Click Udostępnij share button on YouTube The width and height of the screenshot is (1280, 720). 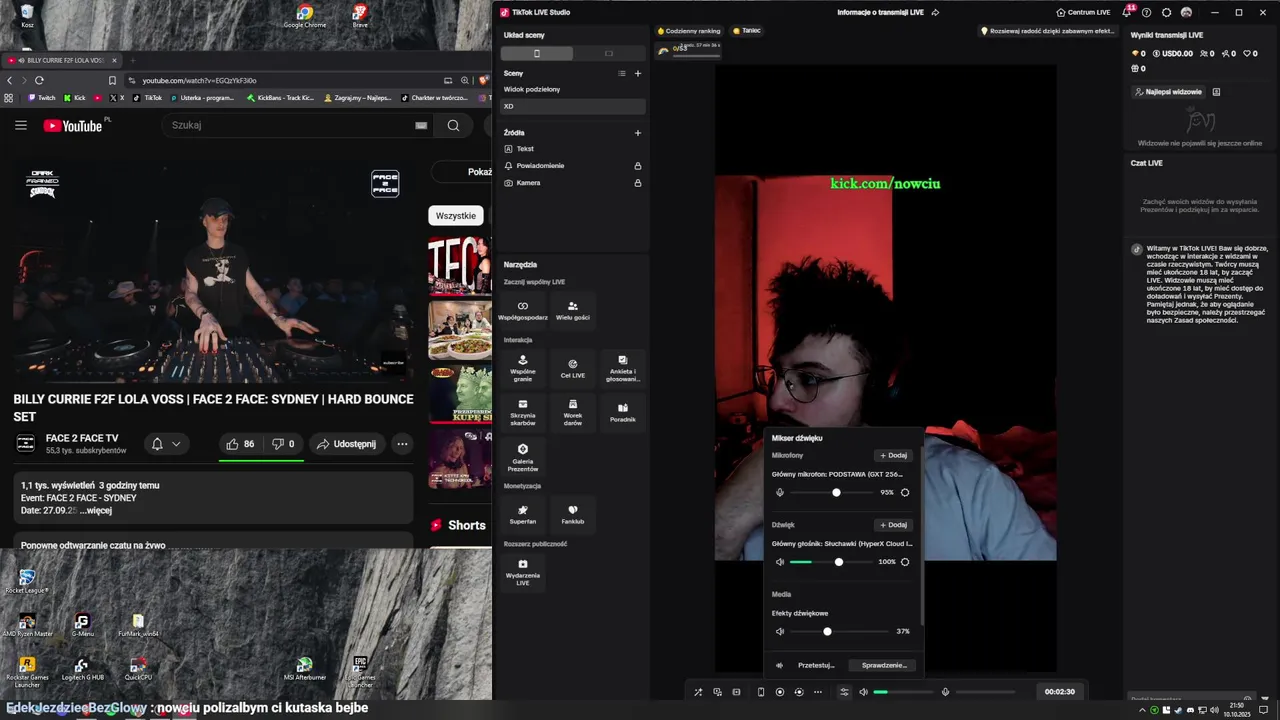pyautogui.click(x=347, y=444)
